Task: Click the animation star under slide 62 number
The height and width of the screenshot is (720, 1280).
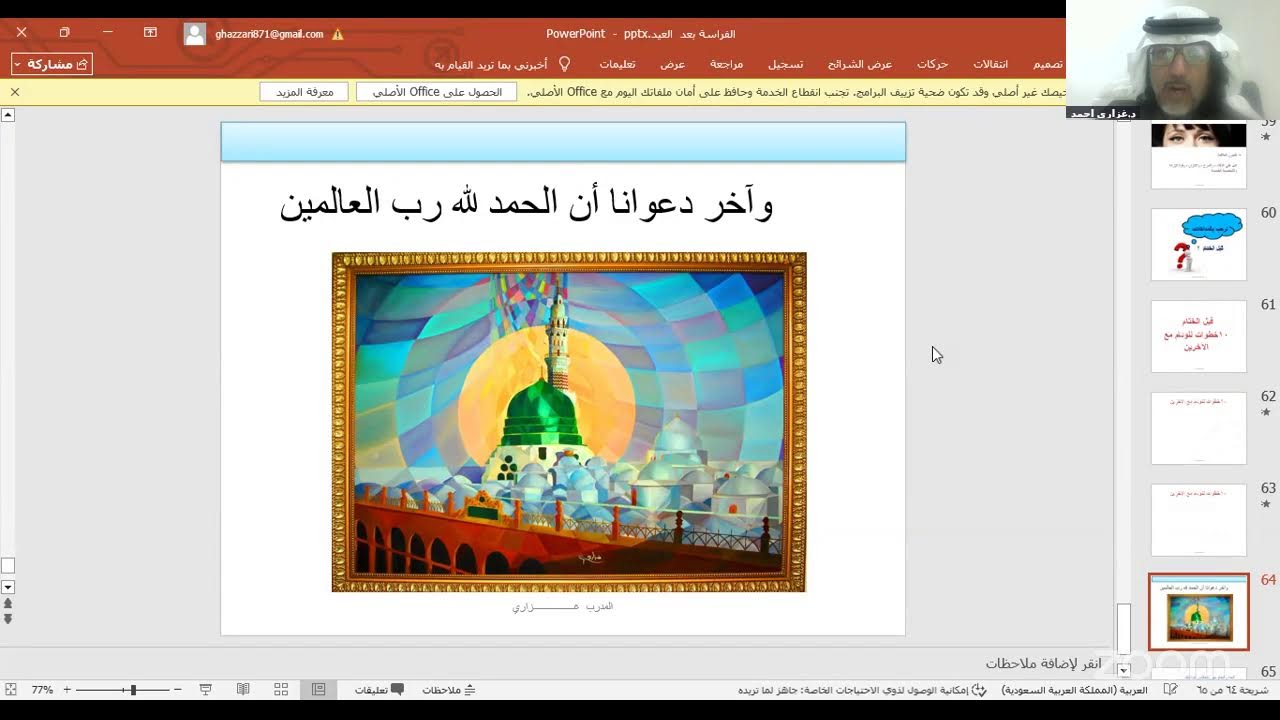Action: (x=1266, y=412)
